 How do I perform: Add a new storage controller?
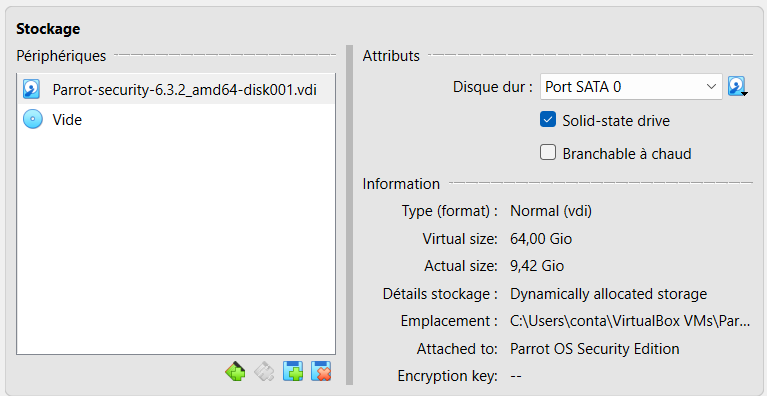coord(235,372)
